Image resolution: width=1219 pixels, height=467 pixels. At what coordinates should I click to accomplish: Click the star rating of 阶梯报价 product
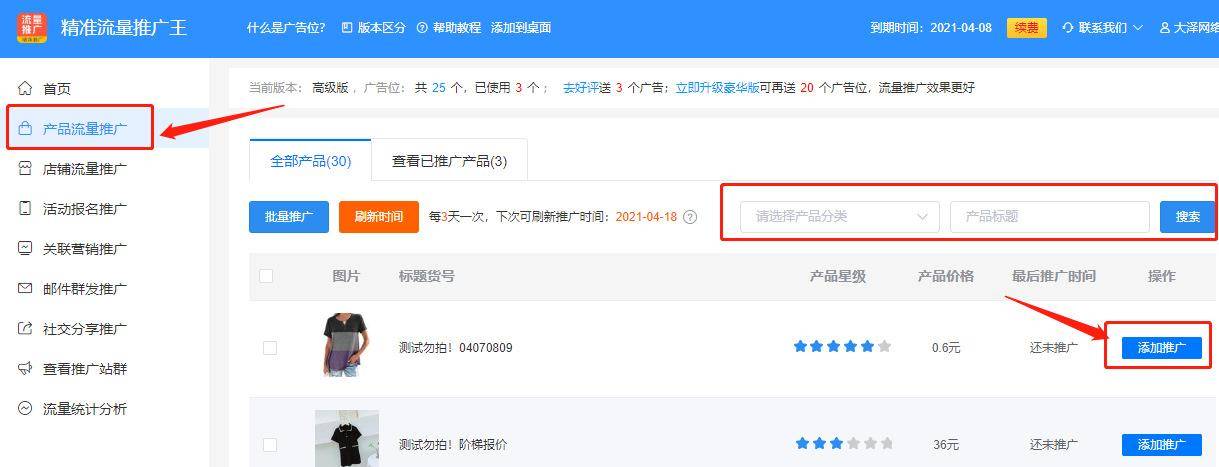(843, 444)
